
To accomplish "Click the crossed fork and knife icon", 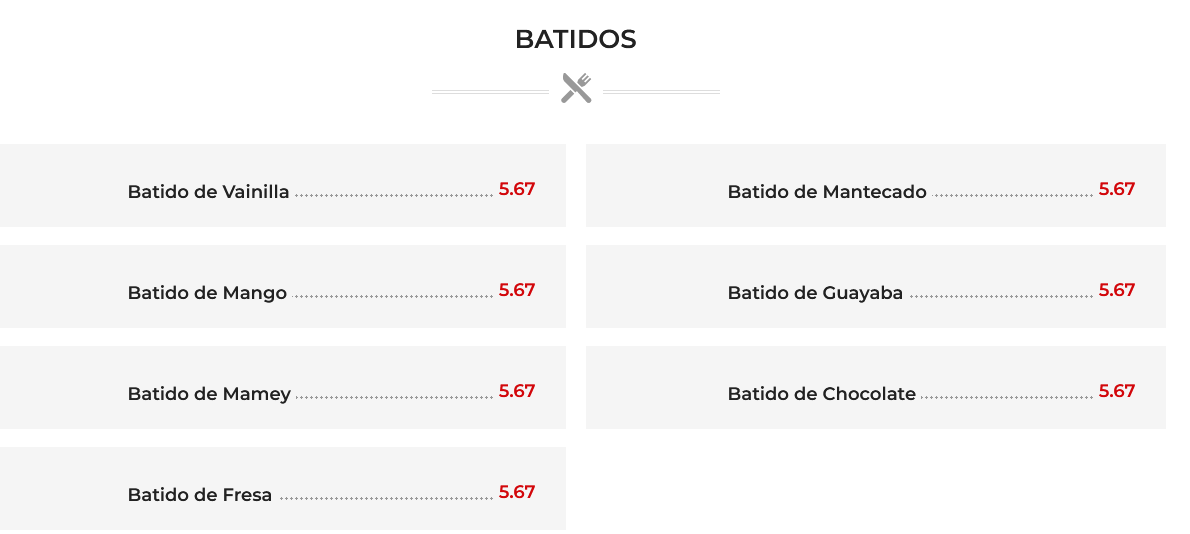I will tap(576, 88).
